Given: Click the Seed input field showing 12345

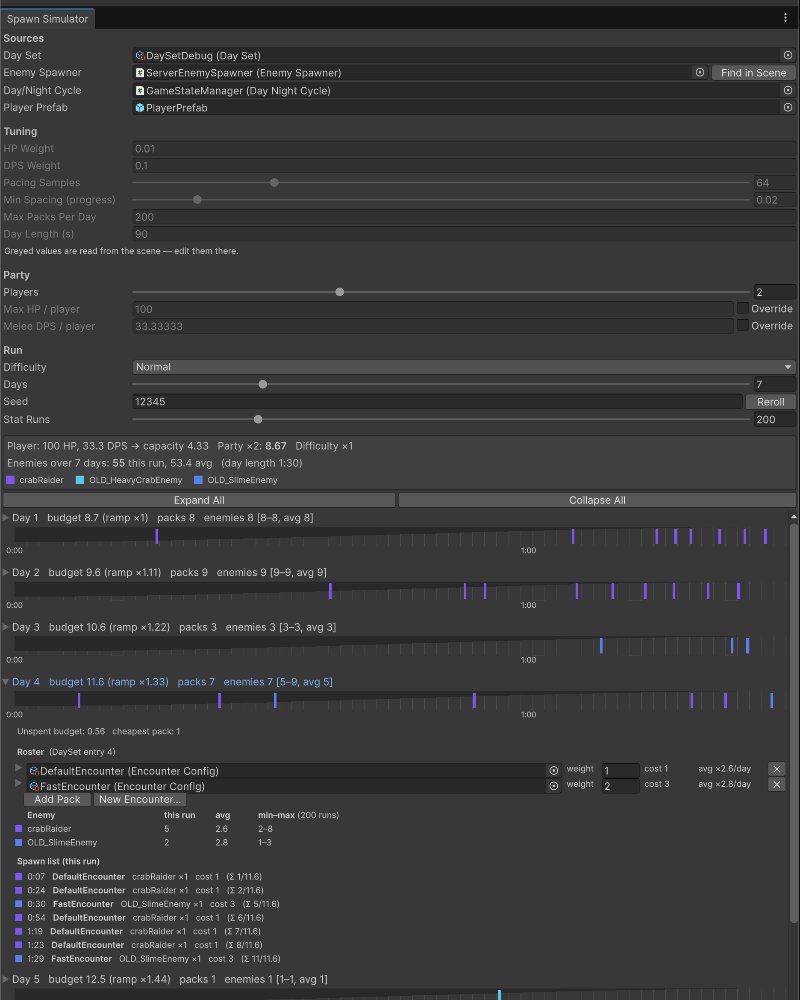Looking at the screenshot, I should (438, 402).
